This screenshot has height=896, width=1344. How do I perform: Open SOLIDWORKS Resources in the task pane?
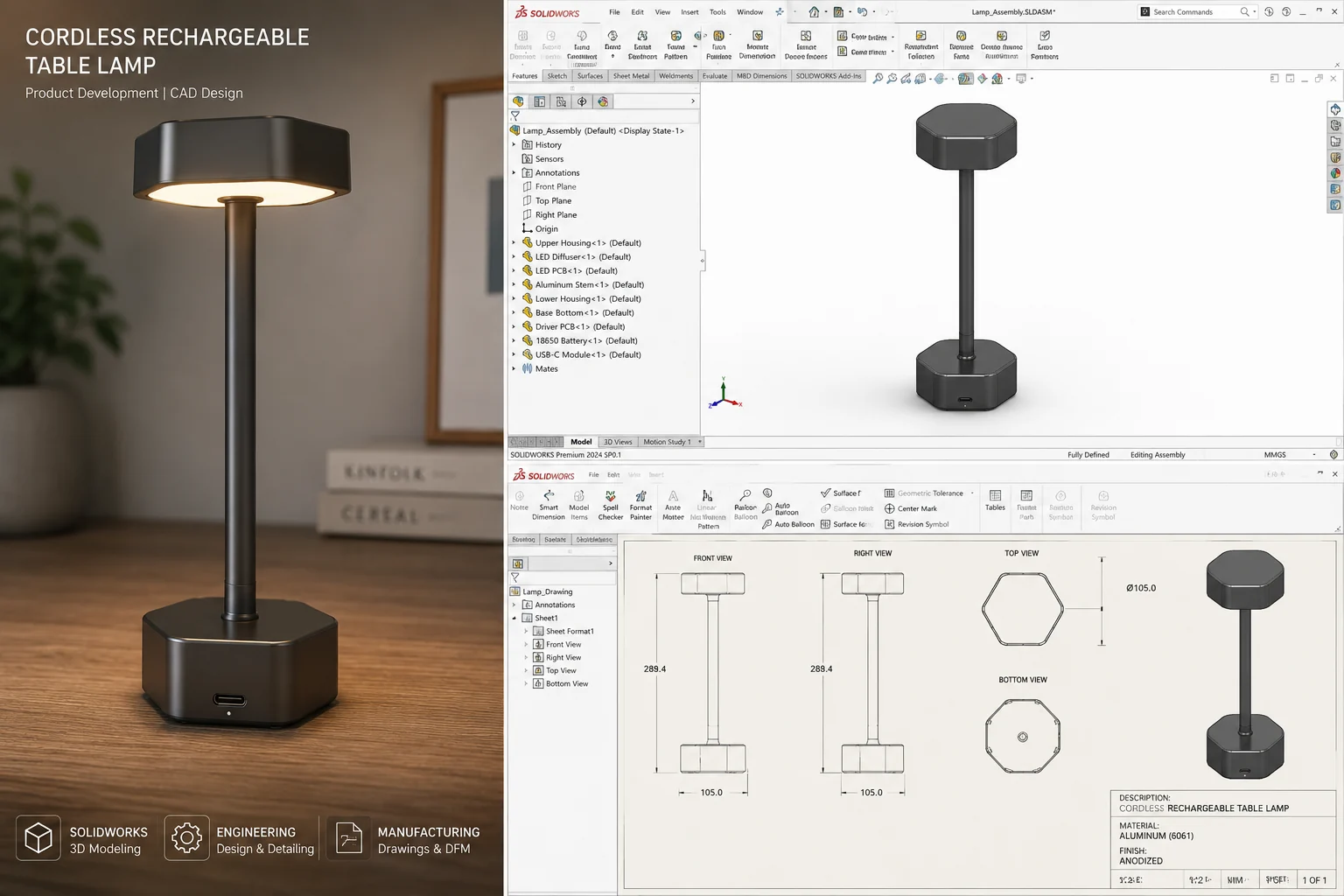(x=1335, y=109)
